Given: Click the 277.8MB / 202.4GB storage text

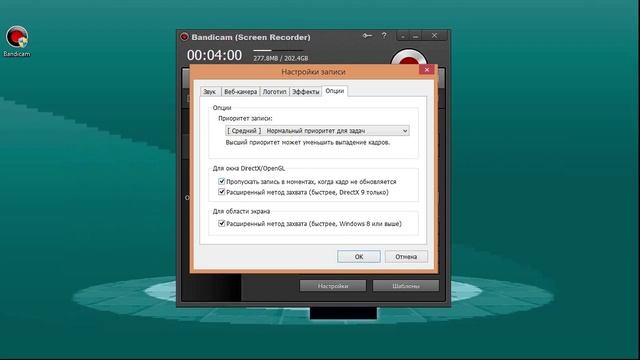Looking at the screenshot, I should [281, 58].
